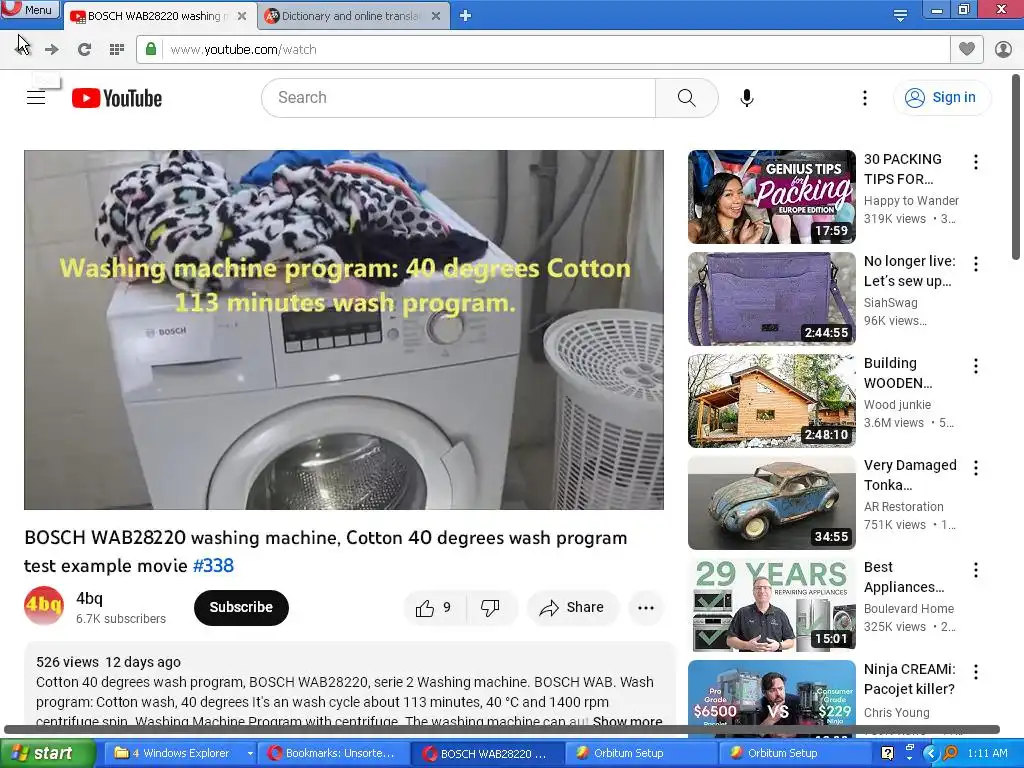This screenshot has height=768, width=1024.
Task: Open the tab list menu icon
Action: click(900, 15)
